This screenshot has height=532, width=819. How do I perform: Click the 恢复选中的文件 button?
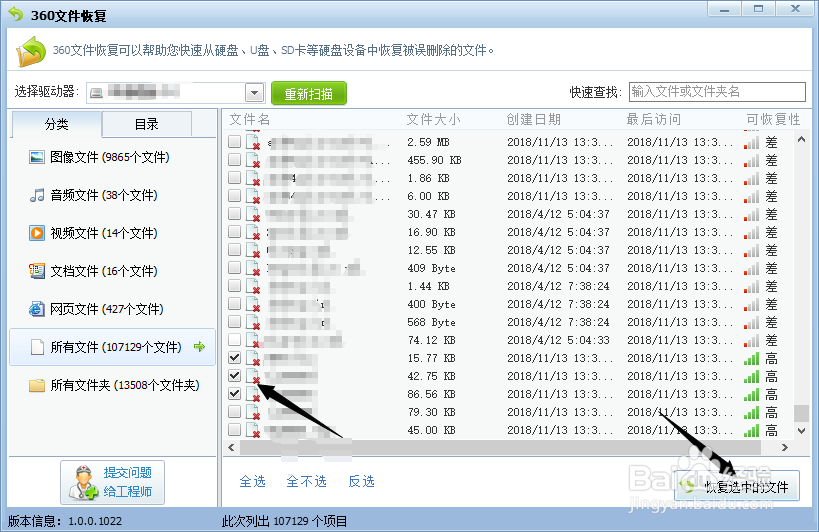pos(737,486)
